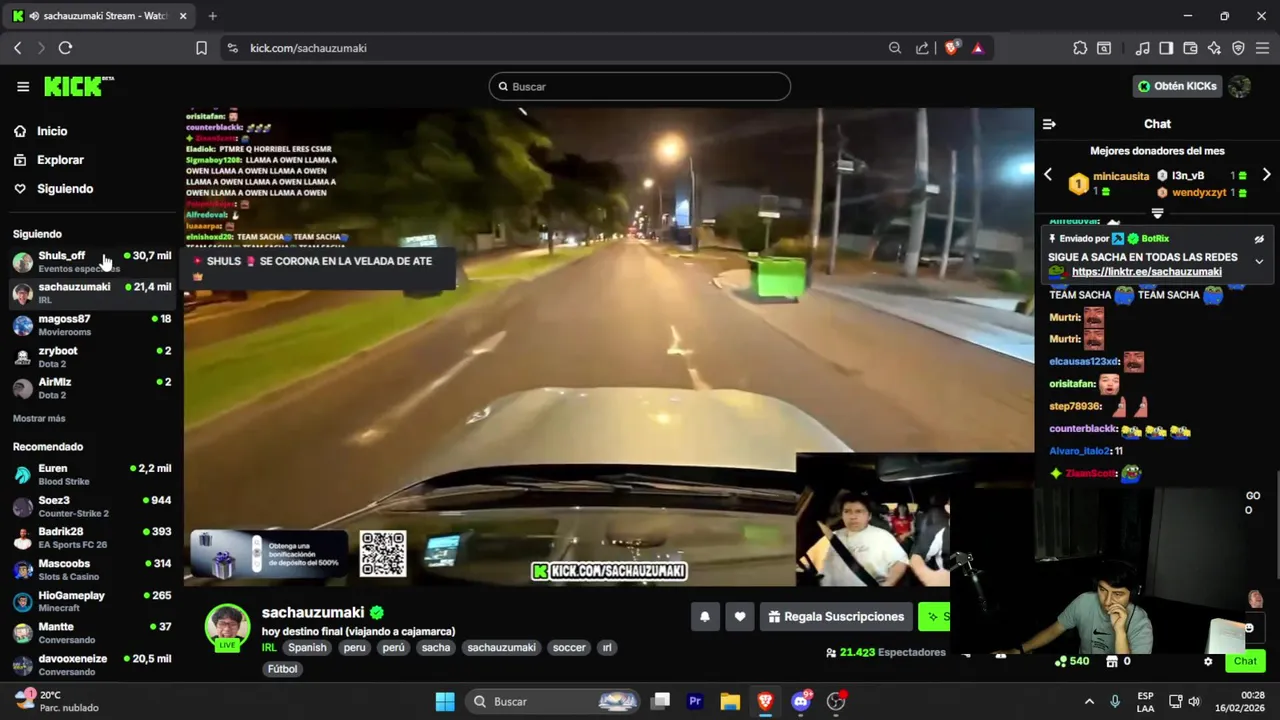1280x720 pixels.
Task: Open sachauzumaki channel avatar
Action: pyautogui.click(x=227, y=626)
